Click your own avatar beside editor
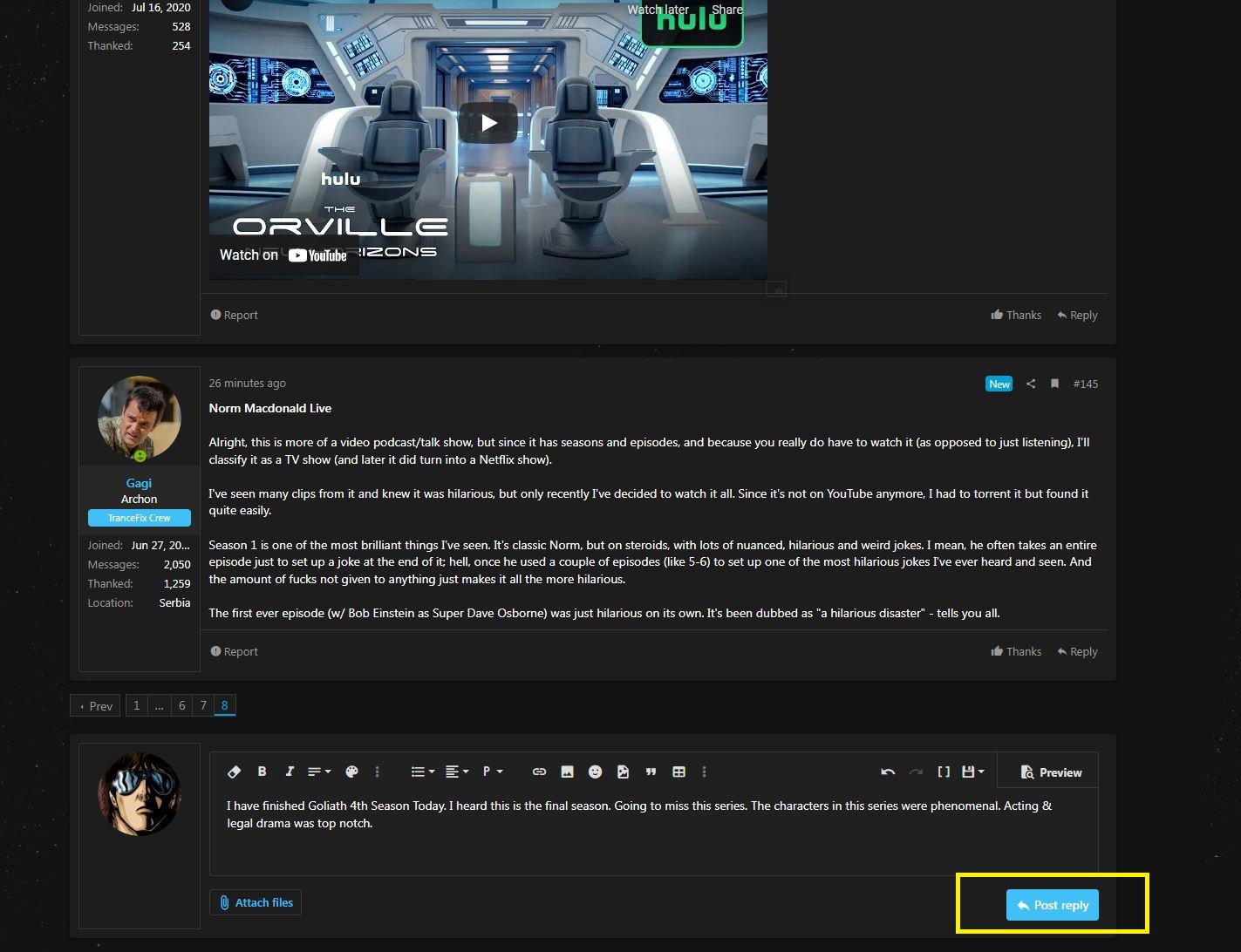This screenshot has width=1241, height=952. [x=140, y=794]
